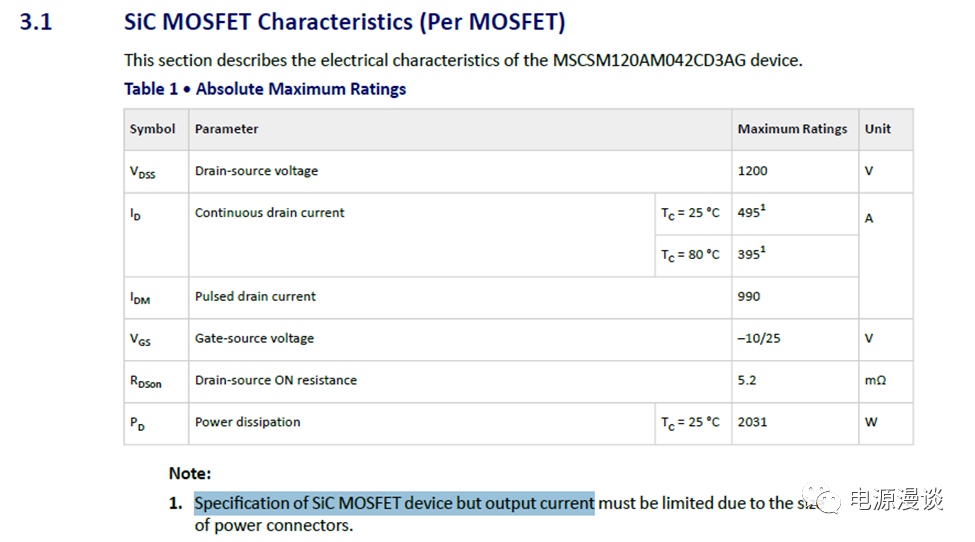Image resolution: width=975 pixels, height=542 pixels.
Task: Click the 'Maximum Ratings' column header
Action: click(x=792, y=129)
